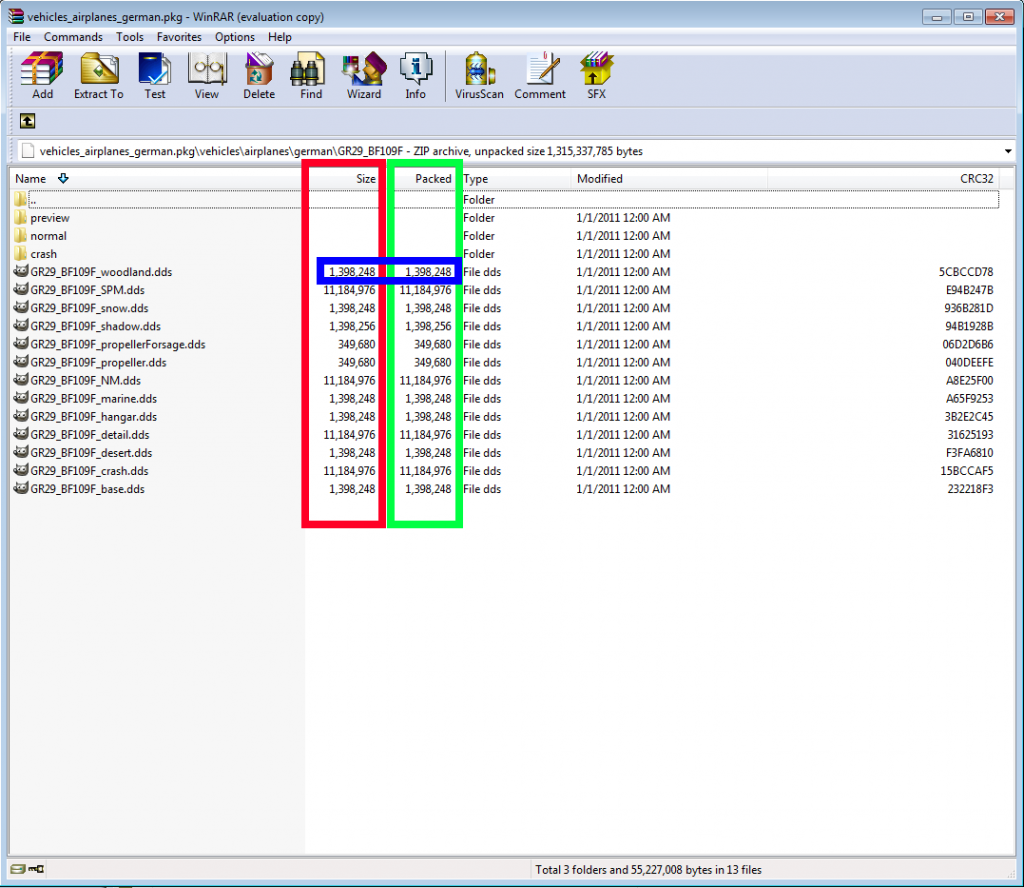The height and width of the screenshot is (888, 1024).
Task: Minimize the WinRAR window
Action: 936,16
